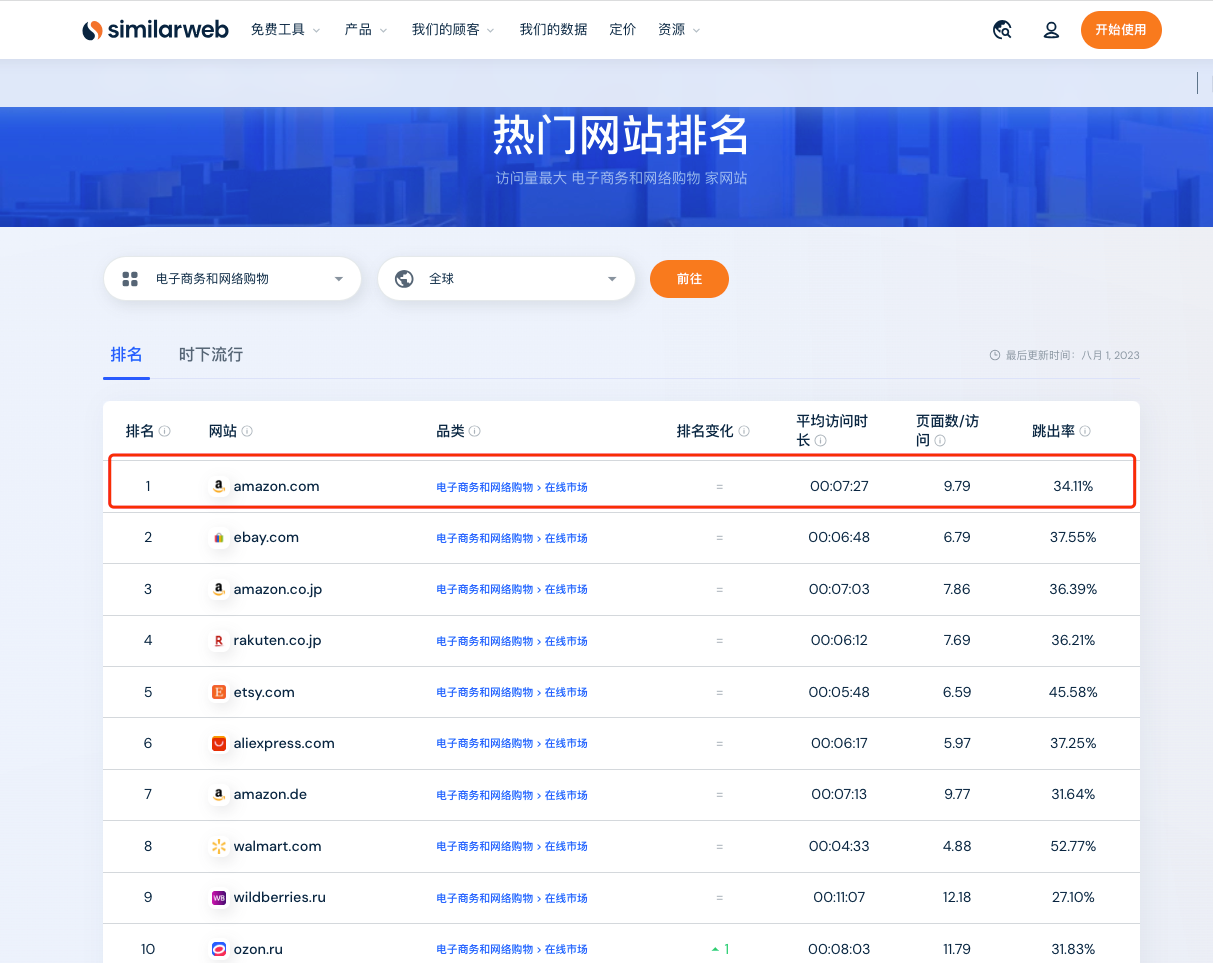Open the ozon.ru site link

tap(259, 949)
